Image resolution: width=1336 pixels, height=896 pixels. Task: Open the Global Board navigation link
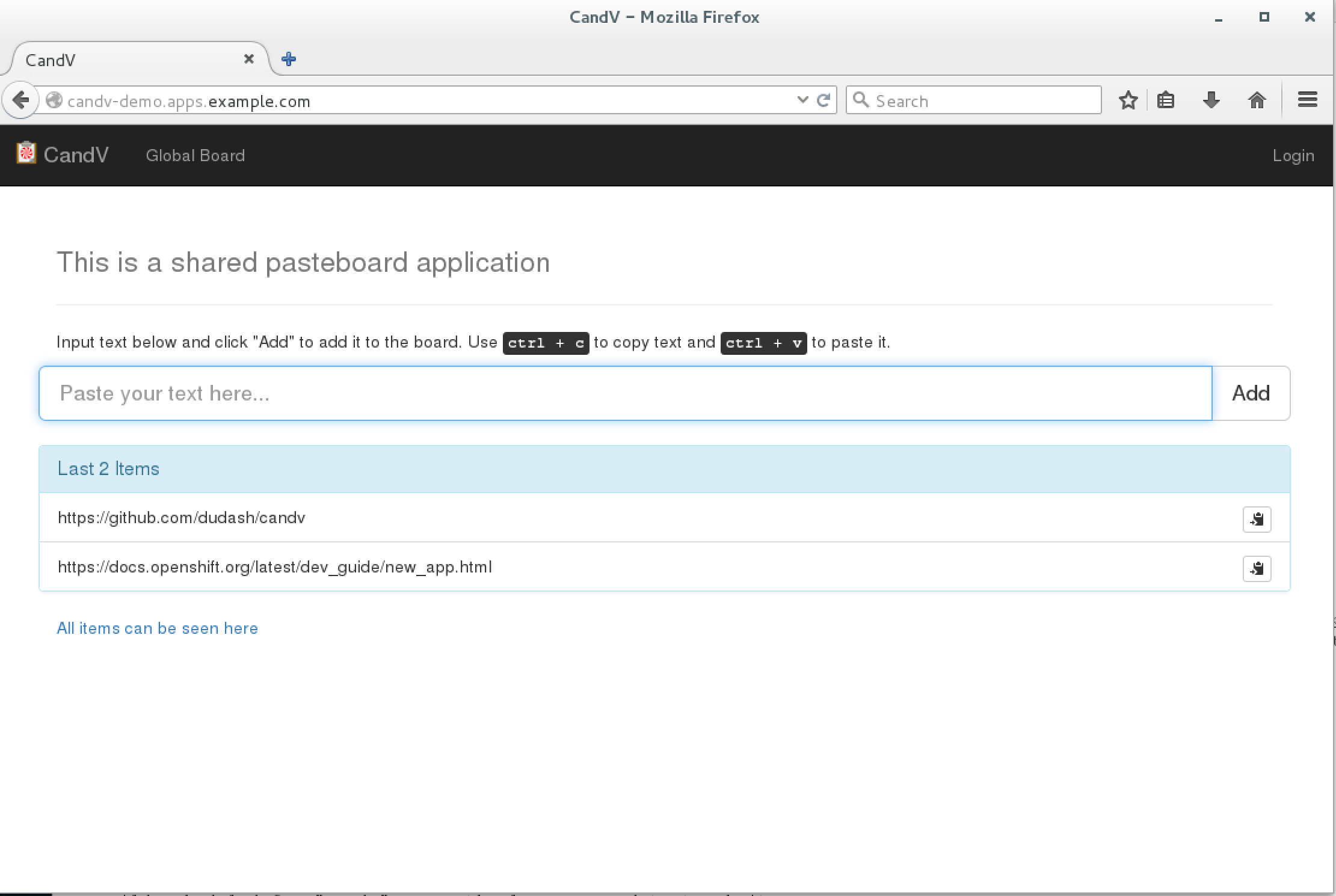click(195, 155)
